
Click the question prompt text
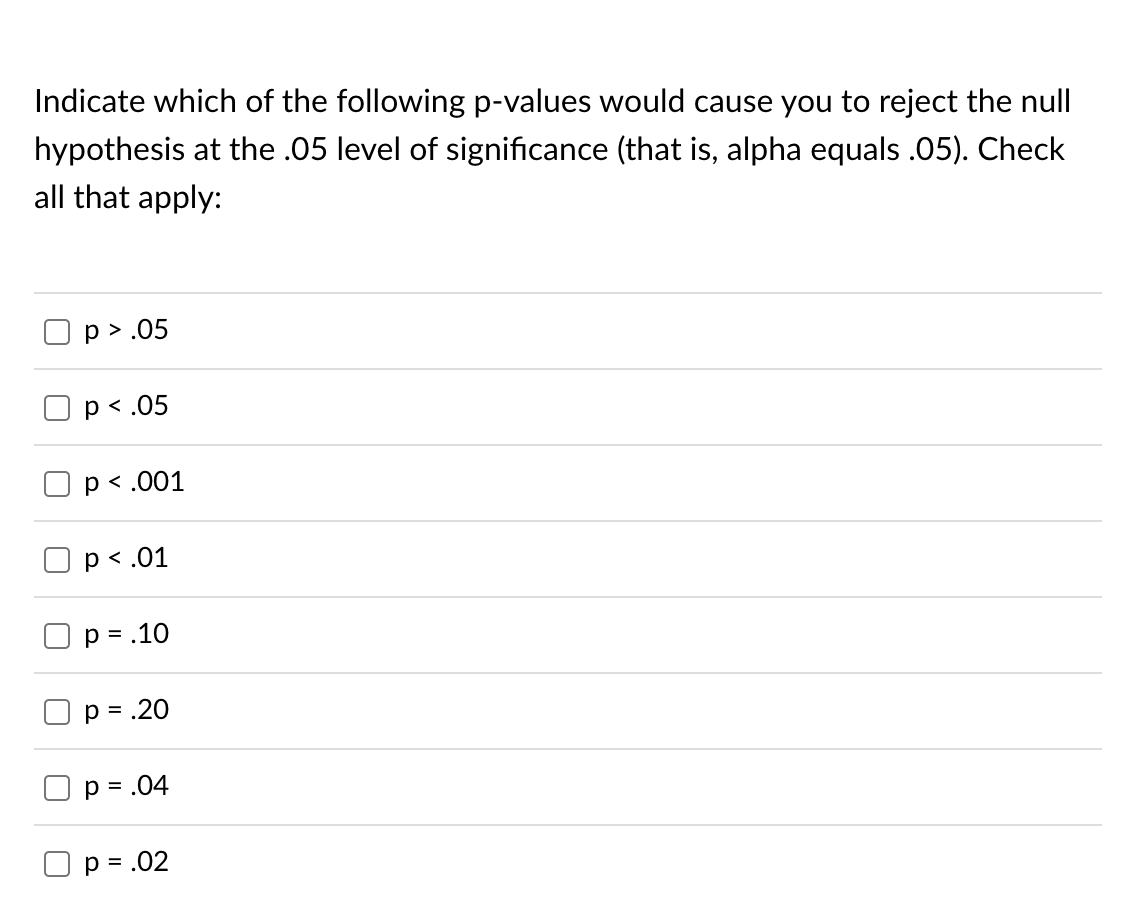click(x=550, y=149)
